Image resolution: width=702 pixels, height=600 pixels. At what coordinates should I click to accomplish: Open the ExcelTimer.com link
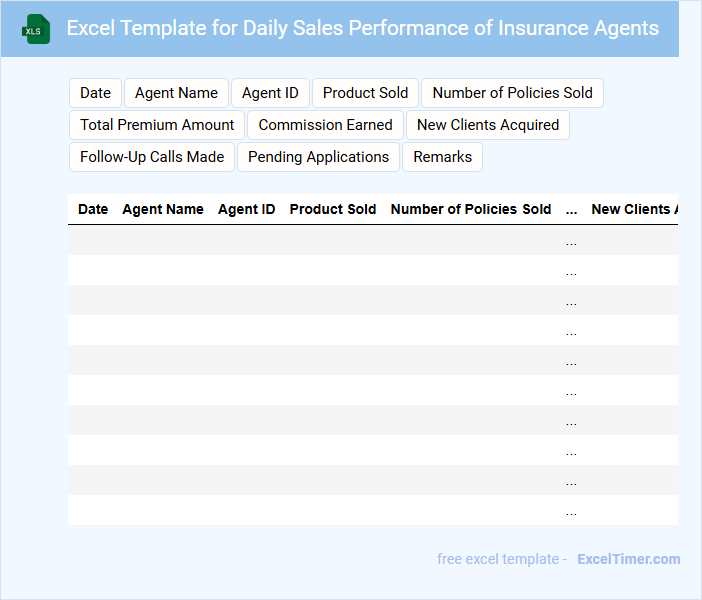pos(628,559)
